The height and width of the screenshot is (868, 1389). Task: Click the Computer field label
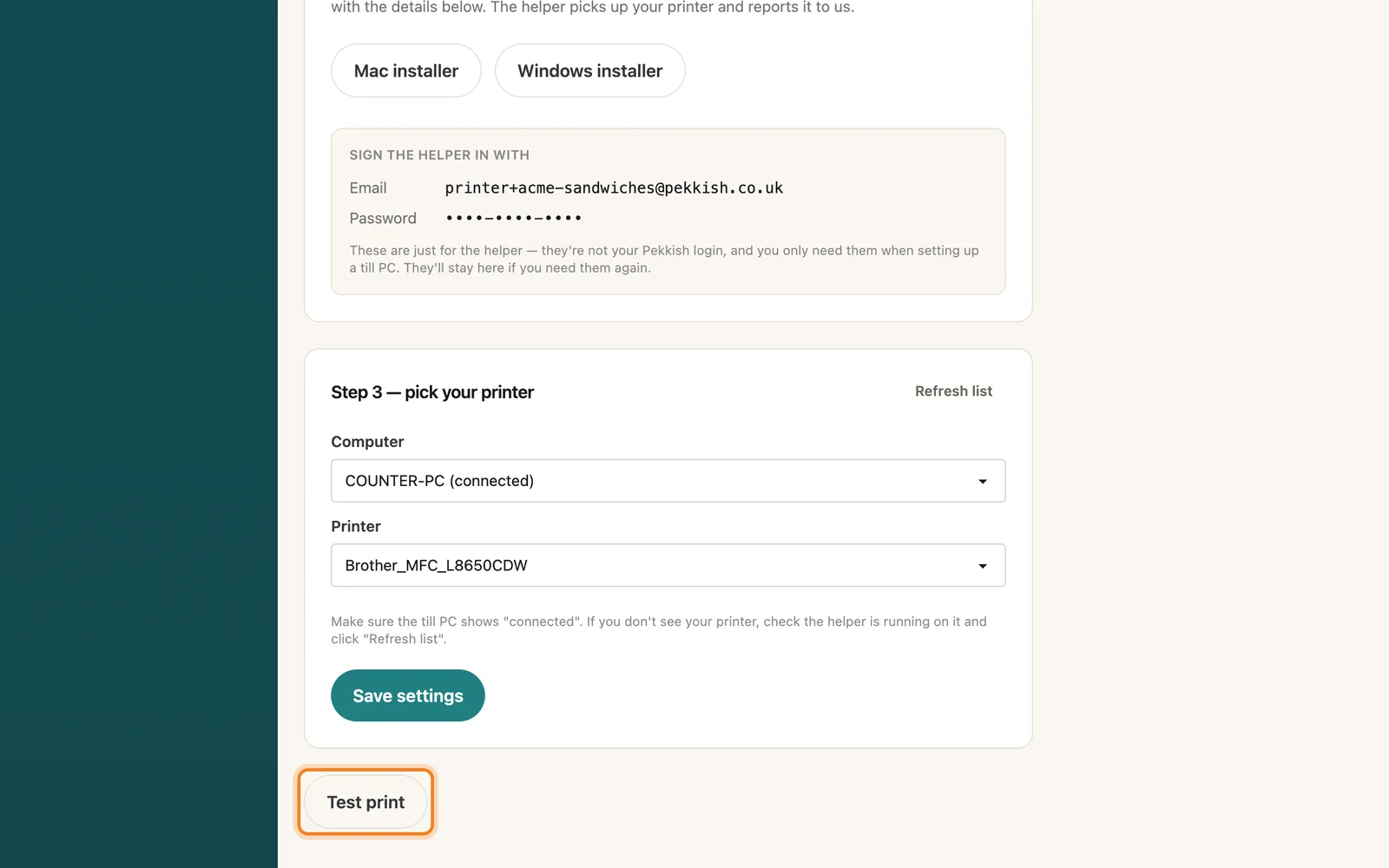point(367,442)
